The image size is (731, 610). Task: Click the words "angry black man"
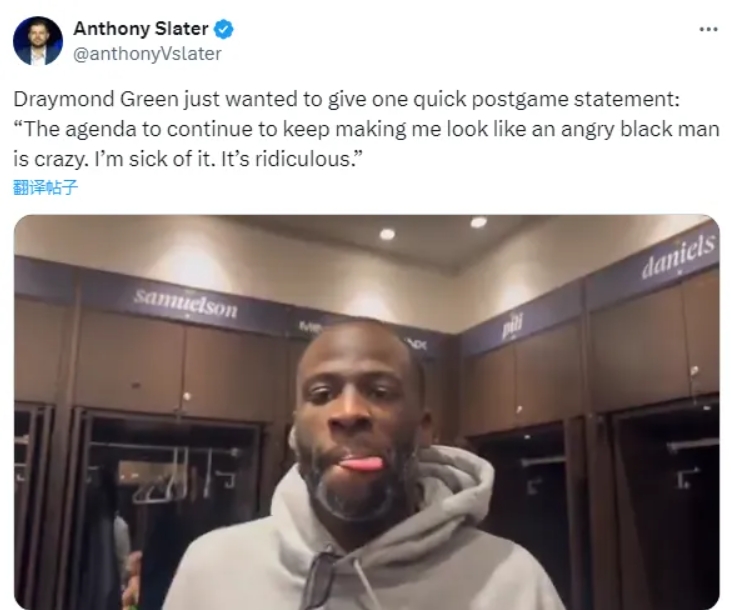[640, 129]
